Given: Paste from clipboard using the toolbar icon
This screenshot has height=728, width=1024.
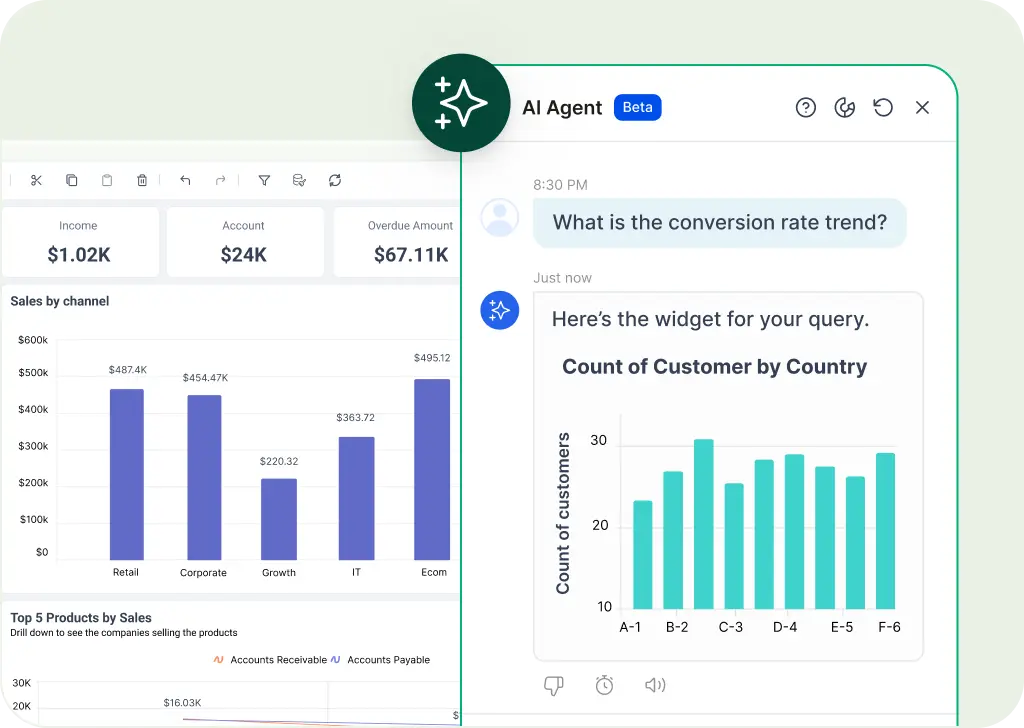Looking at the screenshot, I should pos(106,180).
